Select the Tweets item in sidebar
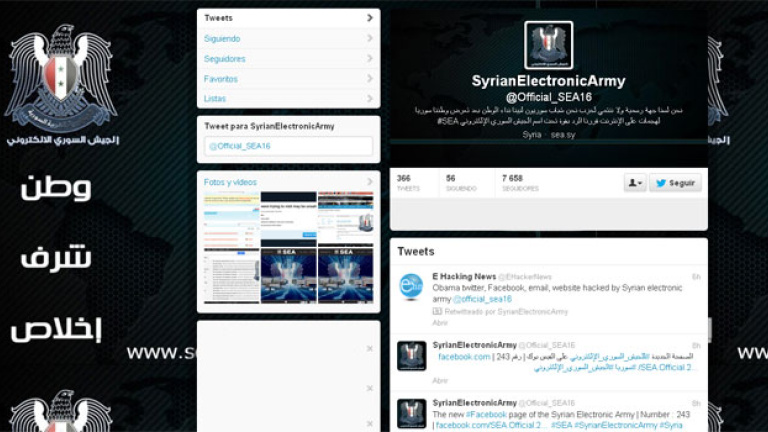Viewport: 768px width, 432px height. [x=219, y=18]
